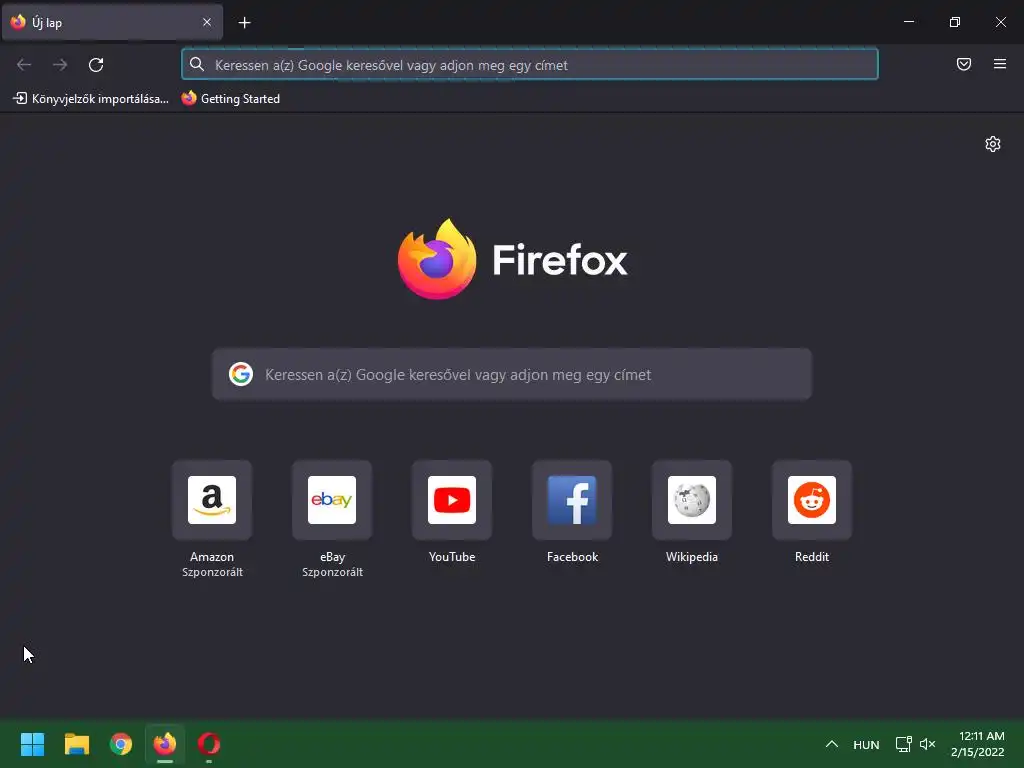Open Opera browser from the taskbar
Screen dimensions: 1024x768
coord(209,744)
